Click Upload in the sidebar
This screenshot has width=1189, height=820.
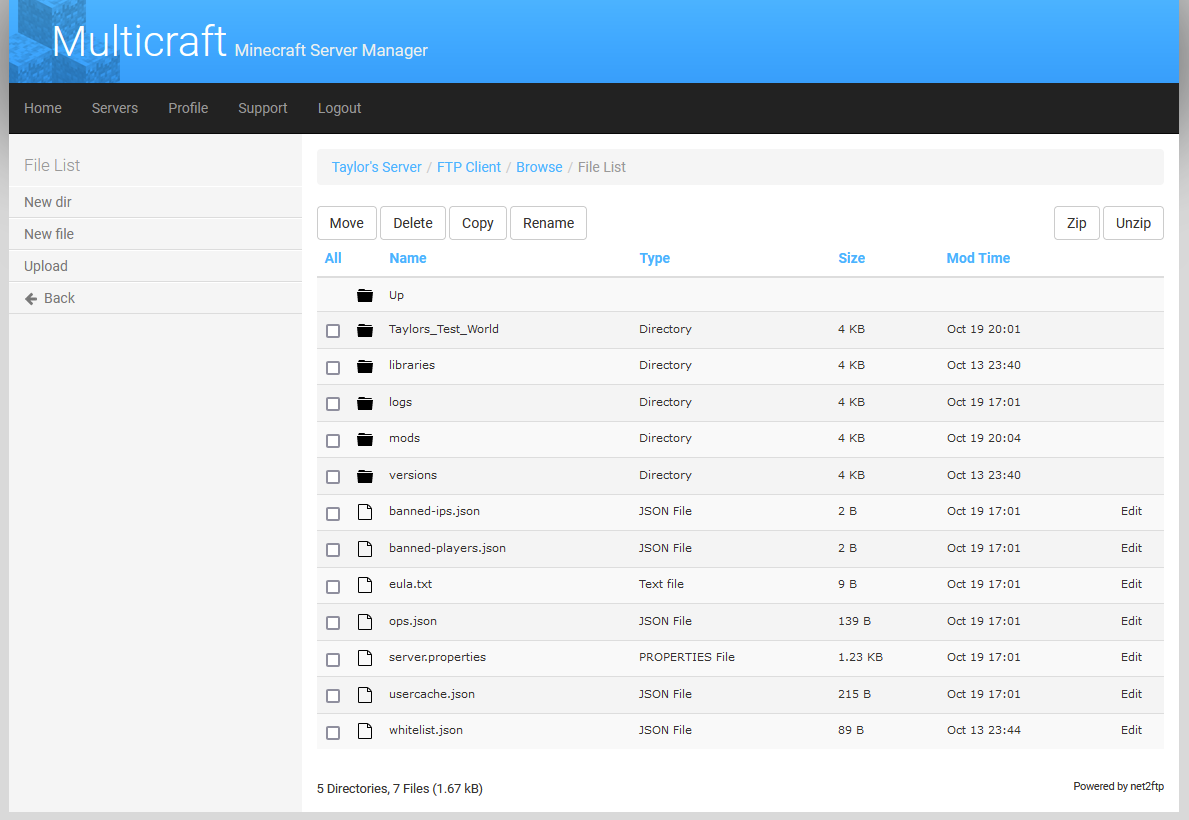click(x=45, y=265)
